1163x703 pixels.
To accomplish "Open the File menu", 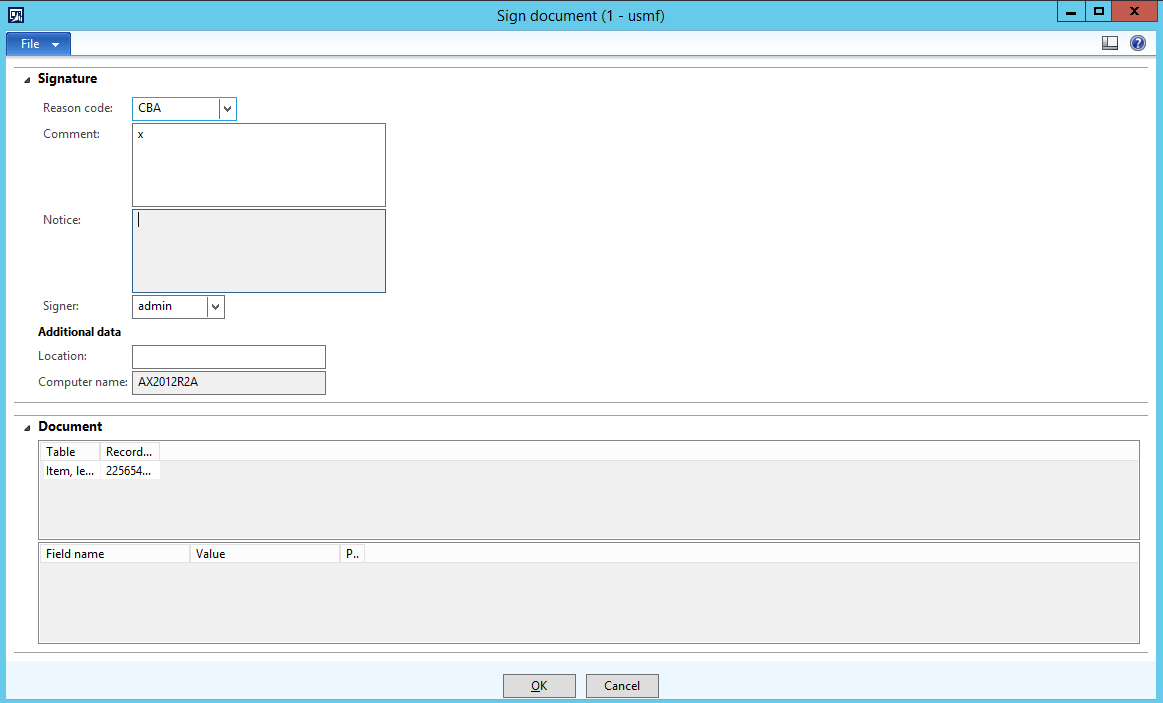I will pos(38,44).
